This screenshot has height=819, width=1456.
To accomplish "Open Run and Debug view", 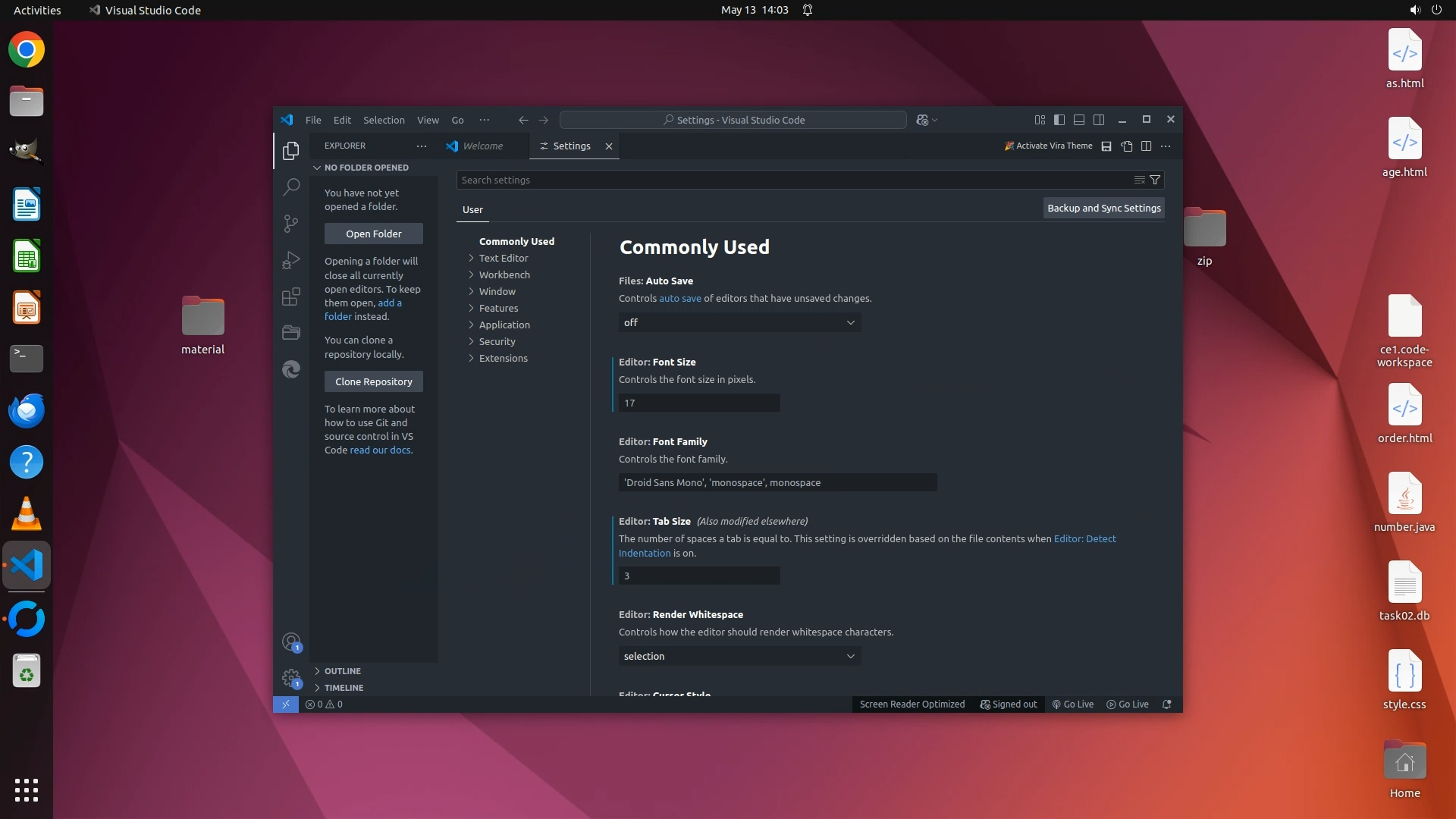I will 291,260.
